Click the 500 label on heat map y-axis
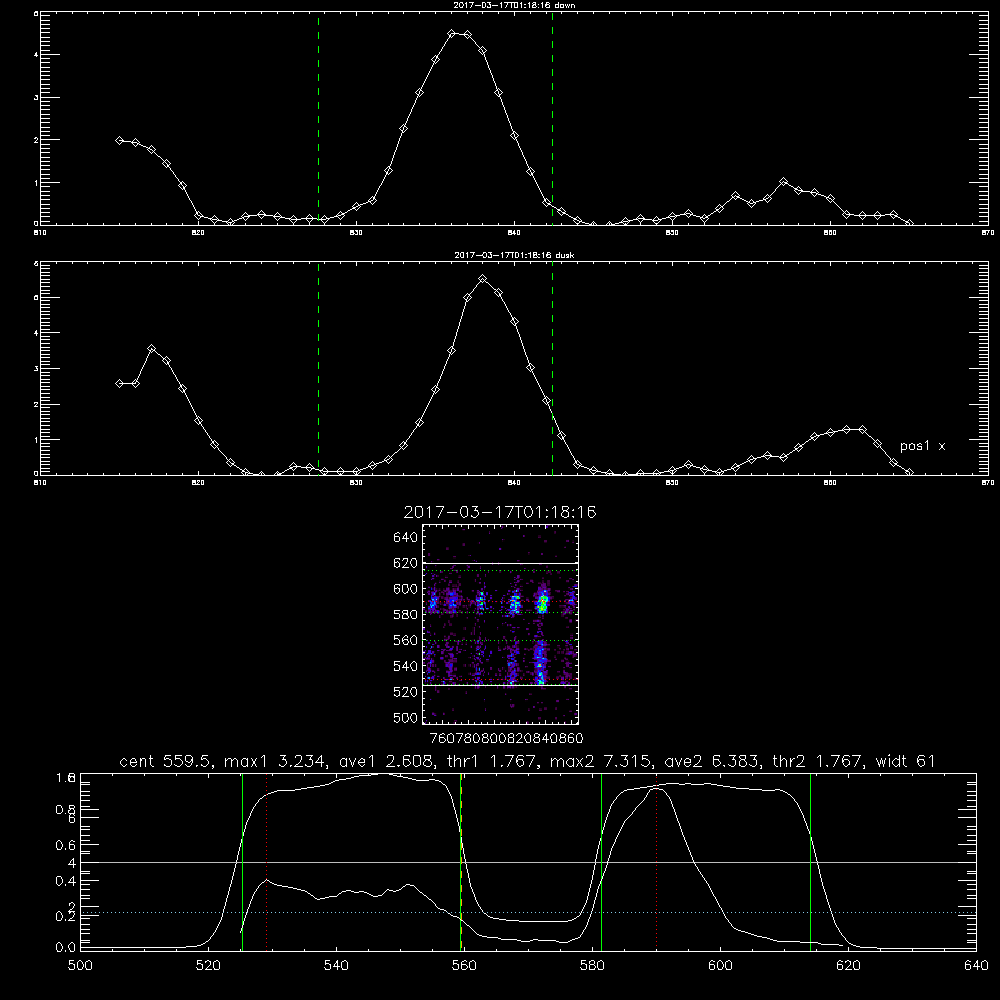Screen dimensions: 1000x1000 pos(406,717)
